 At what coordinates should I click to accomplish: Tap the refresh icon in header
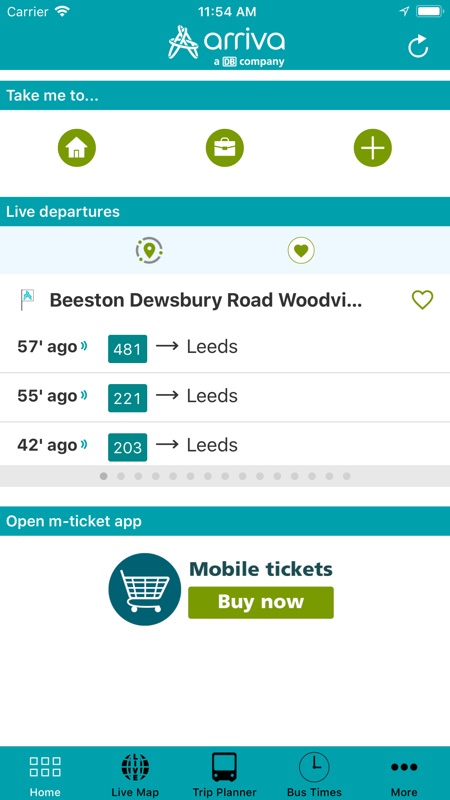(418, 46)
